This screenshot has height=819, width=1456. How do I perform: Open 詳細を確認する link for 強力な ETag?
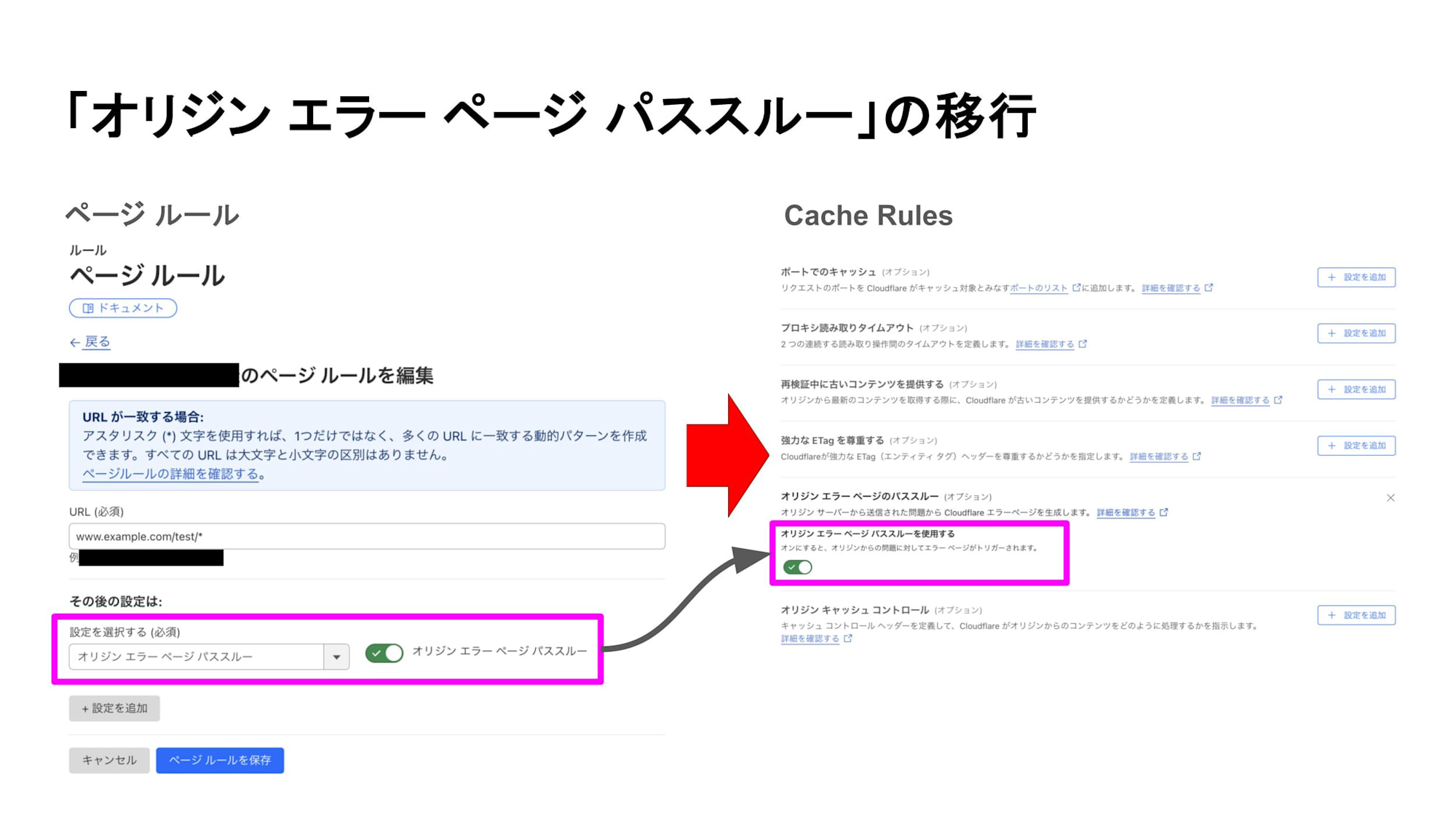tap(1159, 456)
